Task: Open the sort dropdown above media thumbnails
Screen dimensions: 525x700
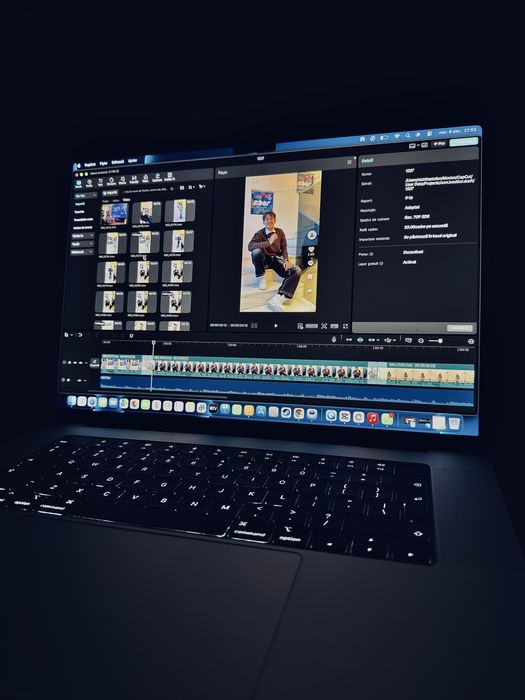Action: coord(191,187)
